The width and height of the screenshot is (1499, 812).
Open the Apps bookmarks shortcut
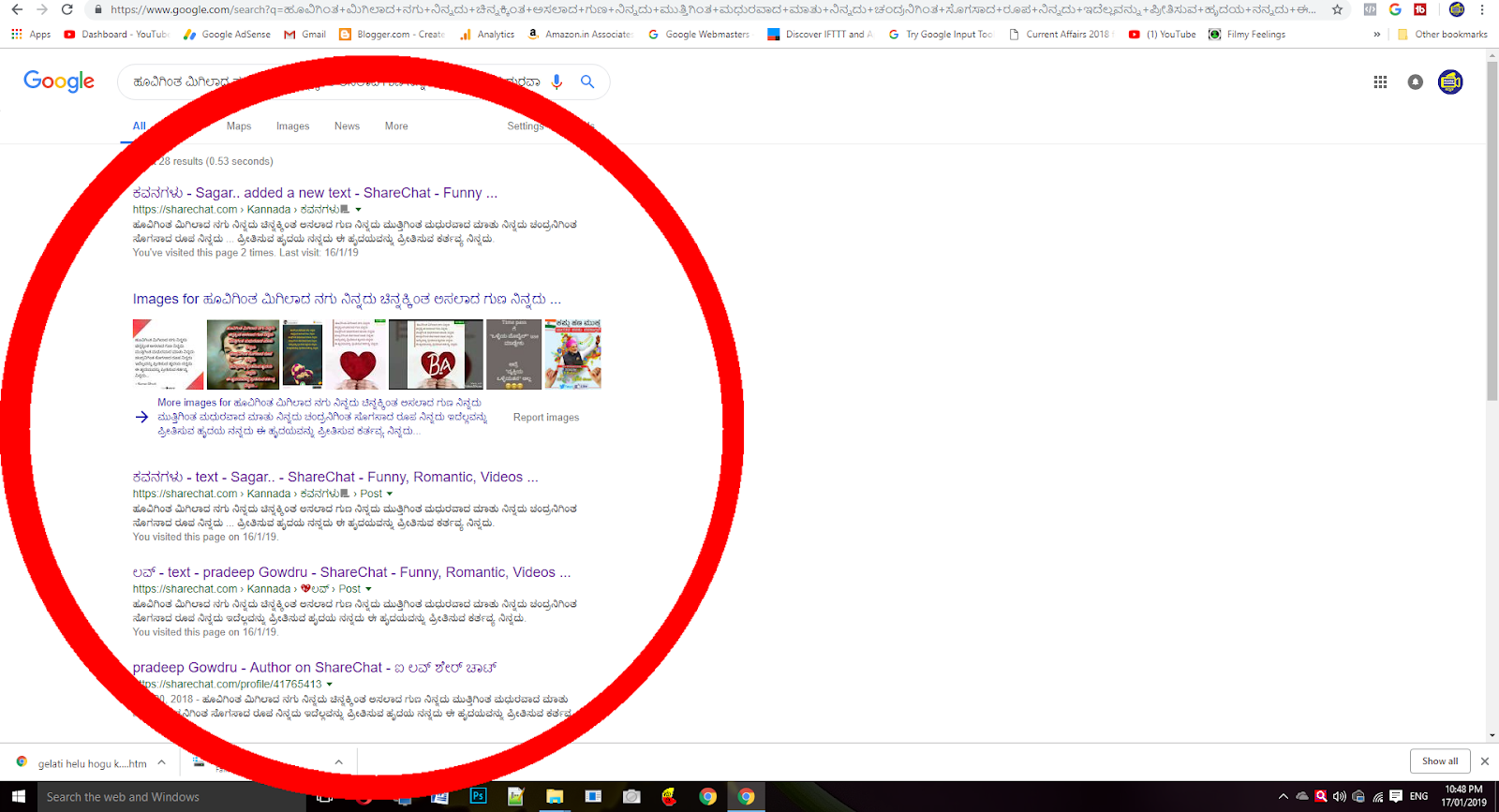coord(32,34)
